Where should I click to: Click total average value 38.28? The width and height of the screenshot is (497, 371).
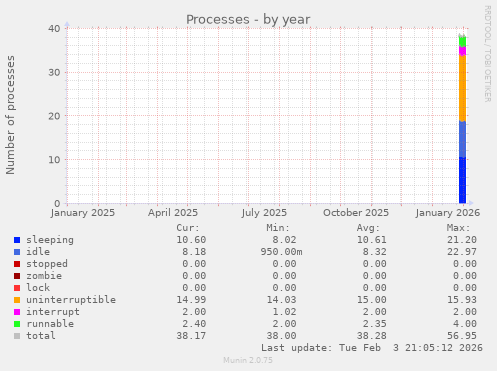[372, 336]
